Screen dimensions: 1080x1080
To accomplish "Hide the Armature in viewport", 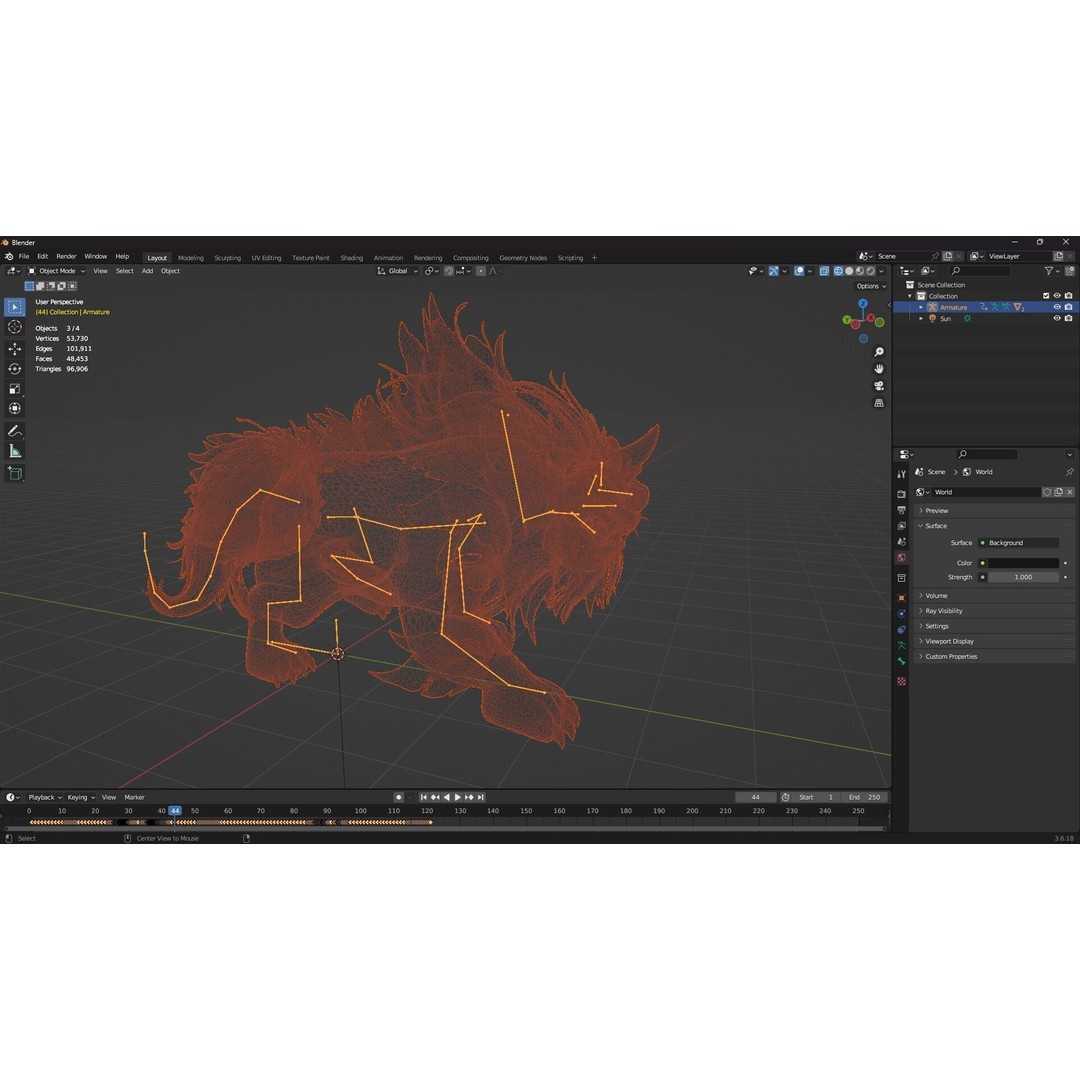I will pyautogui.click(x=1057, y=307).
